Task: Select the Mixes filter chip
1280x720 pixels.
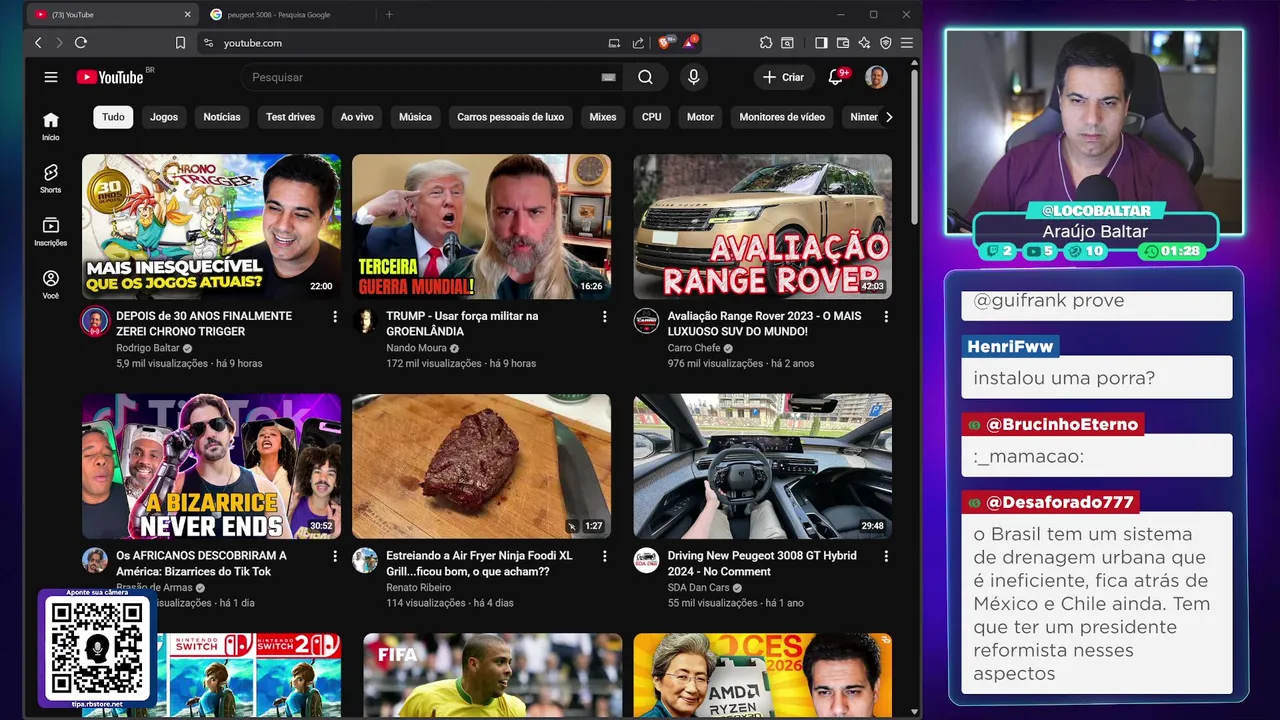Action: 603,117
